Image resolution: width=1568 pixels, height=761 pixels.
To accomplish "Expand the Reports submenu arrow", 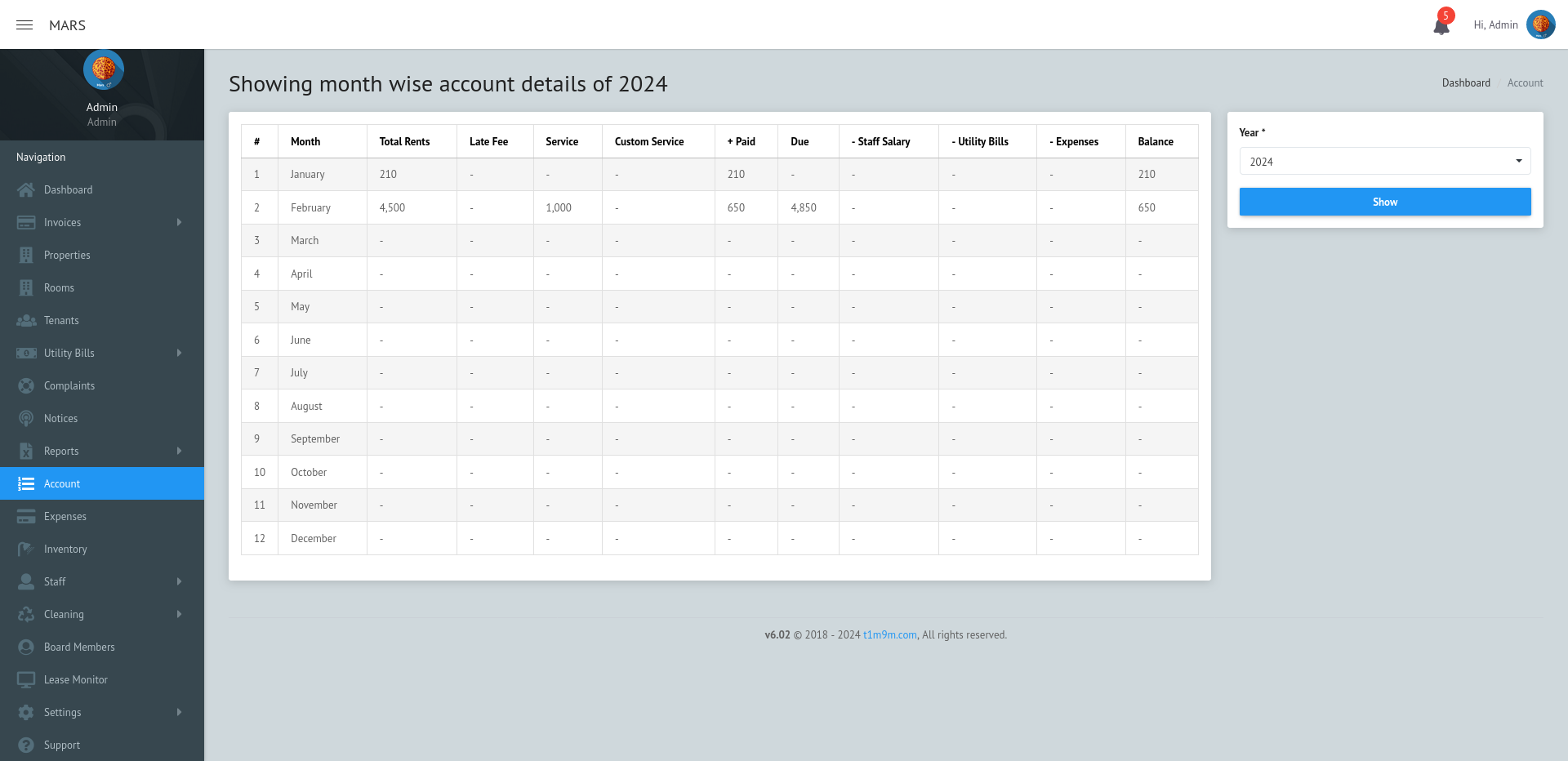I will pyautogui.click(x=179, y=451).
